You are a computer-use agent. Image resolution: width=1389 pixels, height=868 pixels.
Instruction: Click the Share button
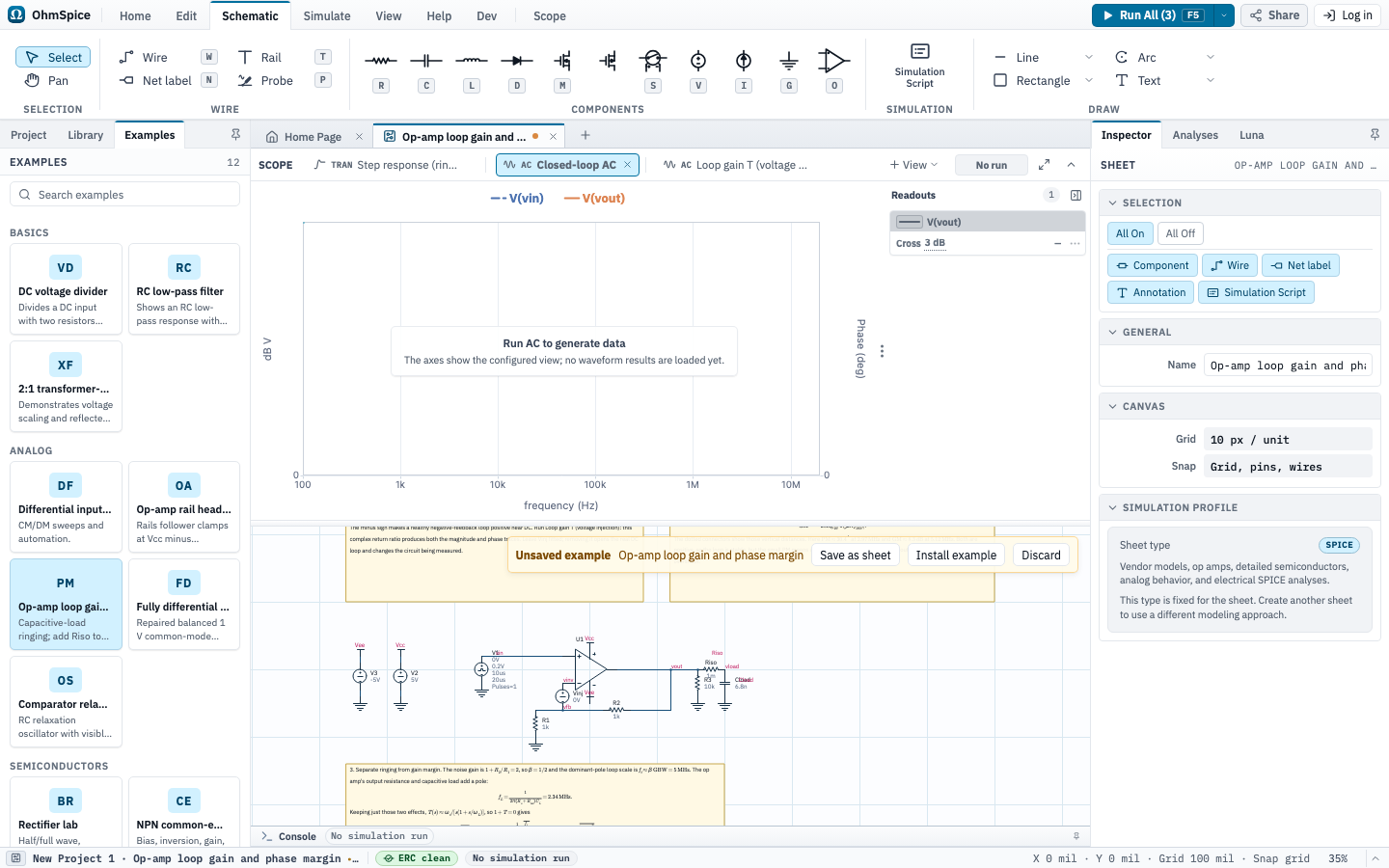(1275, 15)
